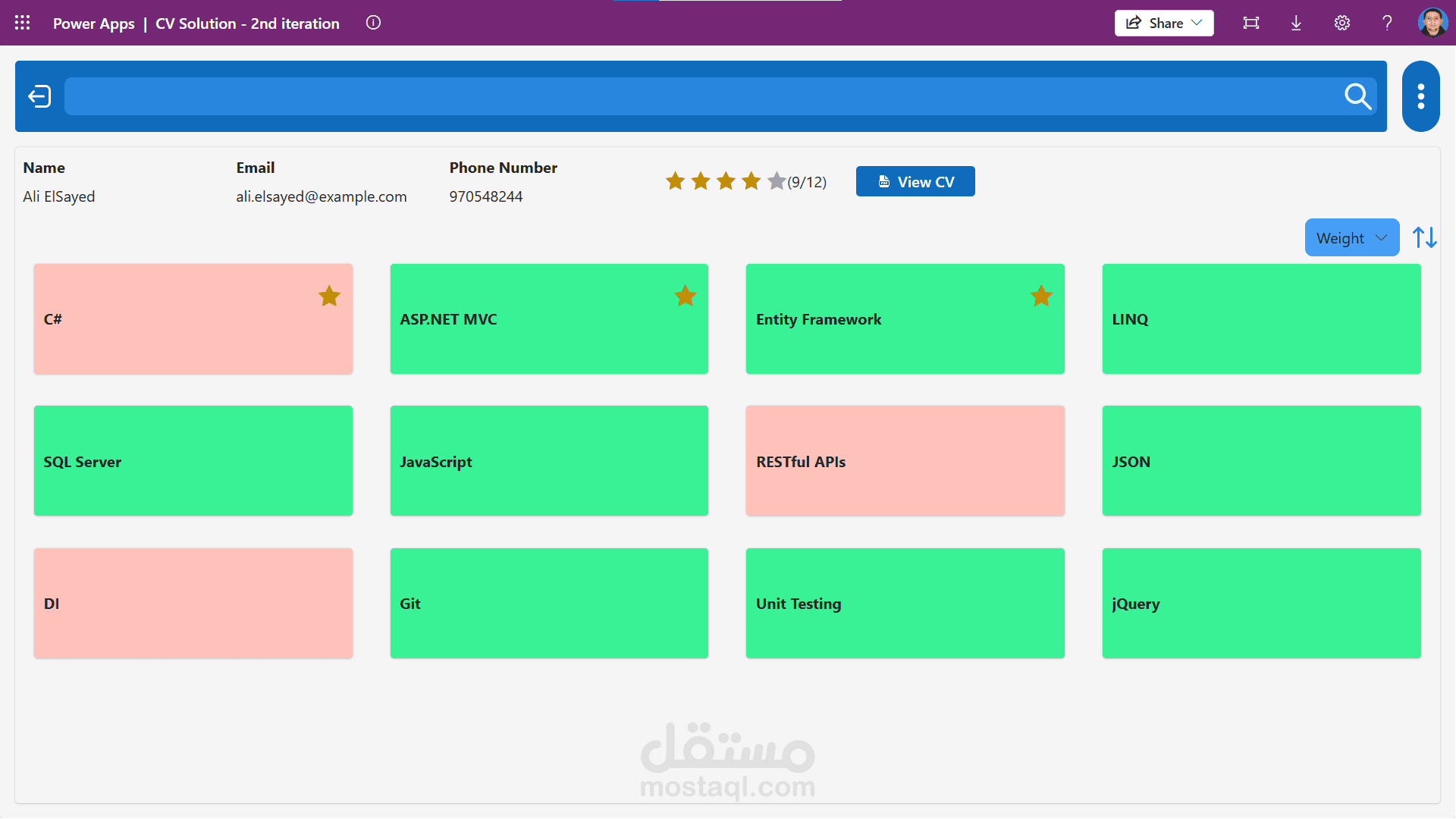Toggle the star on Entity Framework card

pos(1041,296)
